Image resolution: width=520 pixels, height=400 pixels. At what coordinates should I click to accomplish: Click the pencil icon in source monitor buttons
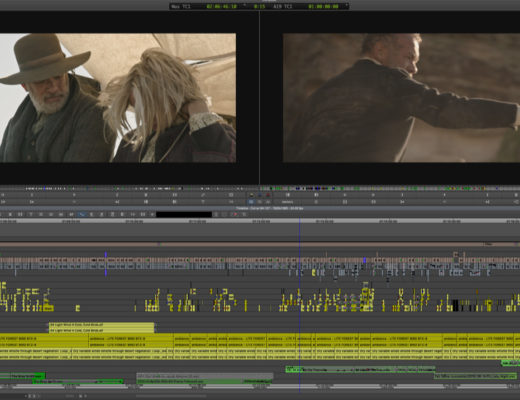[x=203, y=195]
